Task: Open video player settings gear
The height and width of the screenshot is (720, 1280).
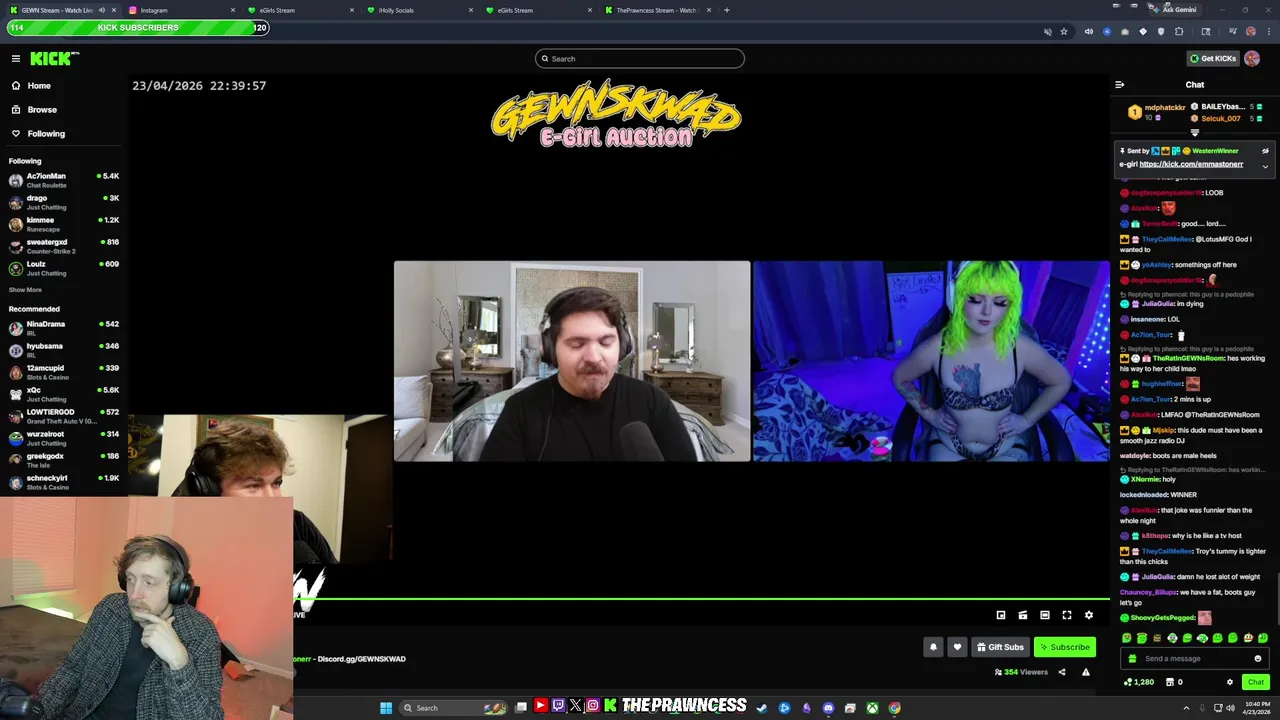Action: point(1089,615)
